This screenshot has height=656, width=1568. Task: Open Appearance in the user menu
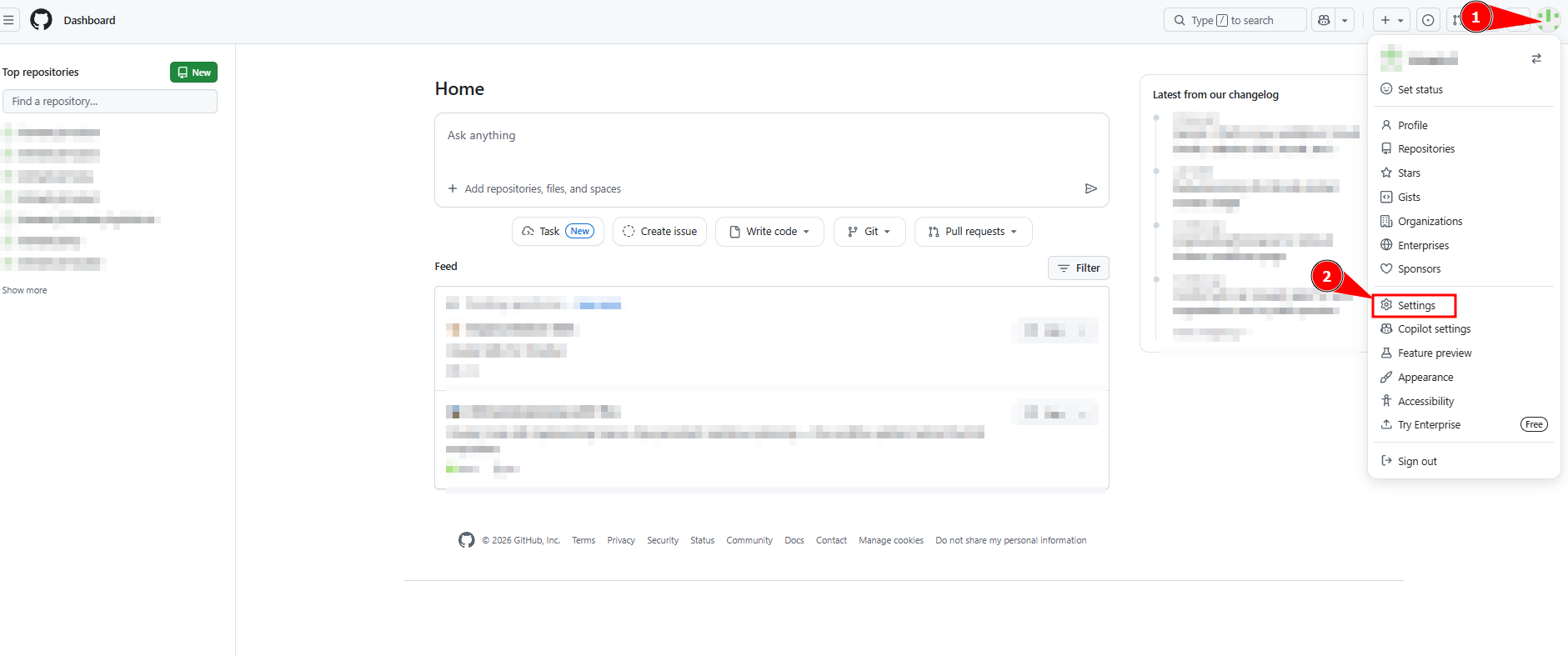click(x=1425, y=378)
